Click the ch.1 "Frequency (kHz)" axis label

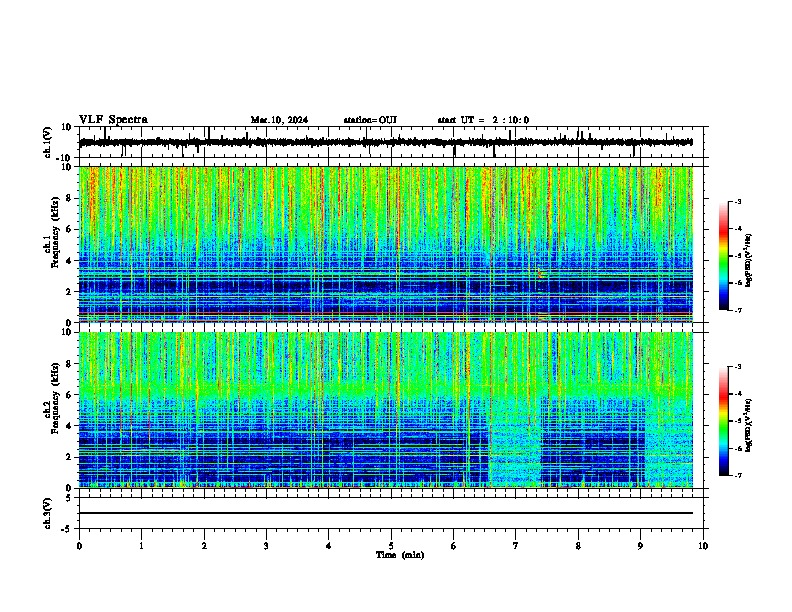point(56,233)
